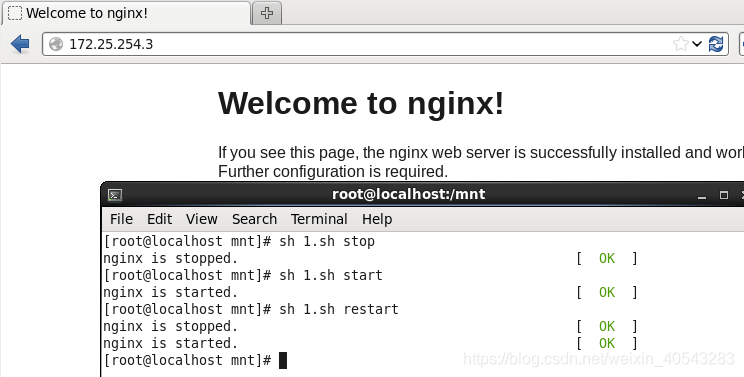
Task: Reload the page with refresh icon
Action: click(716, 44)
